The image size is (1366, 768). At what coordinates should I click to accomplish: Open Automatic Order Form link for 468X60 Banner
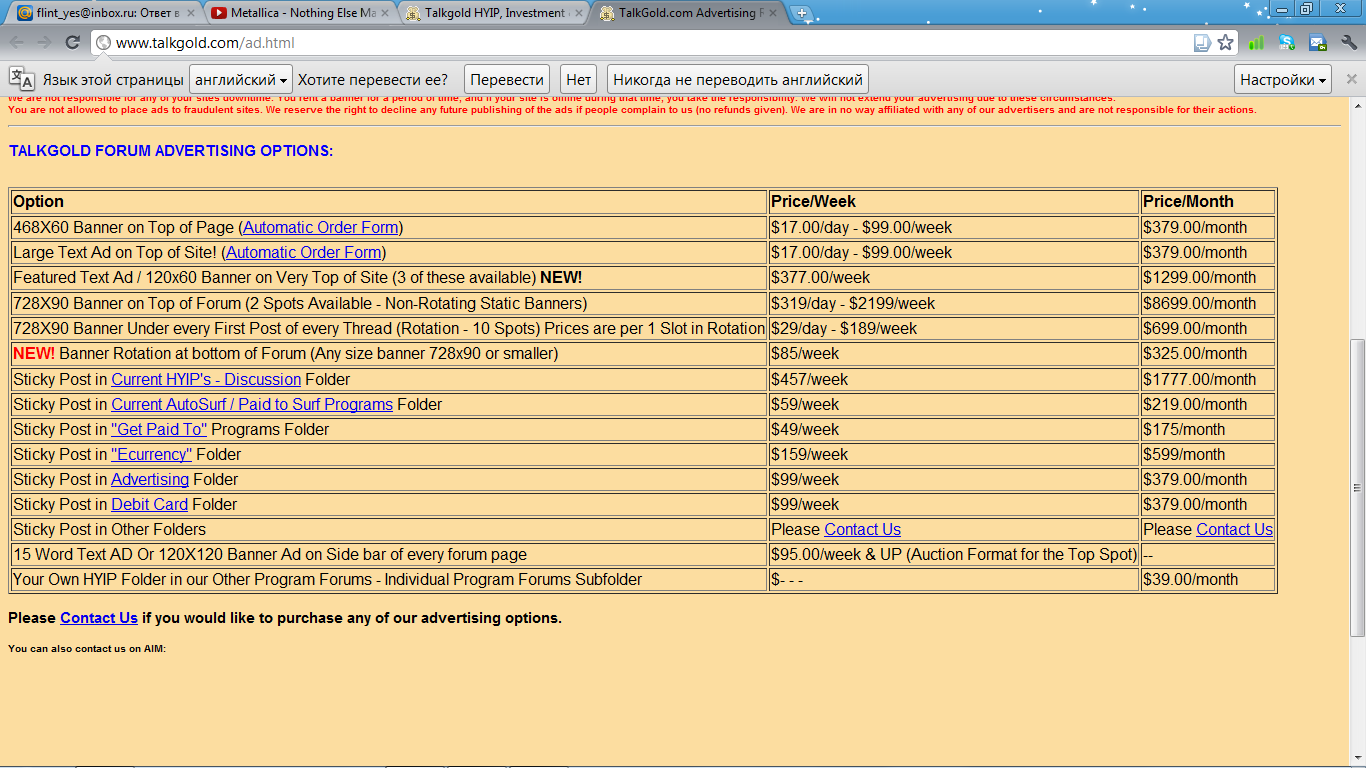tap(321, 227)
